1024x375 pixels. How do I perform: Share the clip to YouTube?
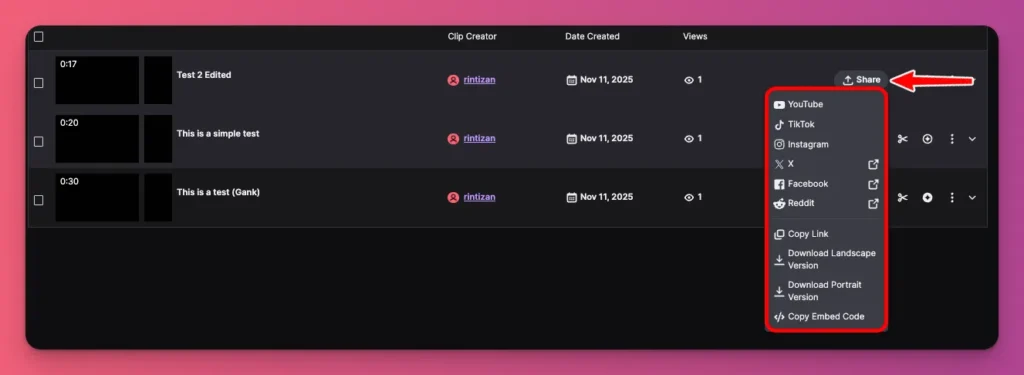click(826, 105)
